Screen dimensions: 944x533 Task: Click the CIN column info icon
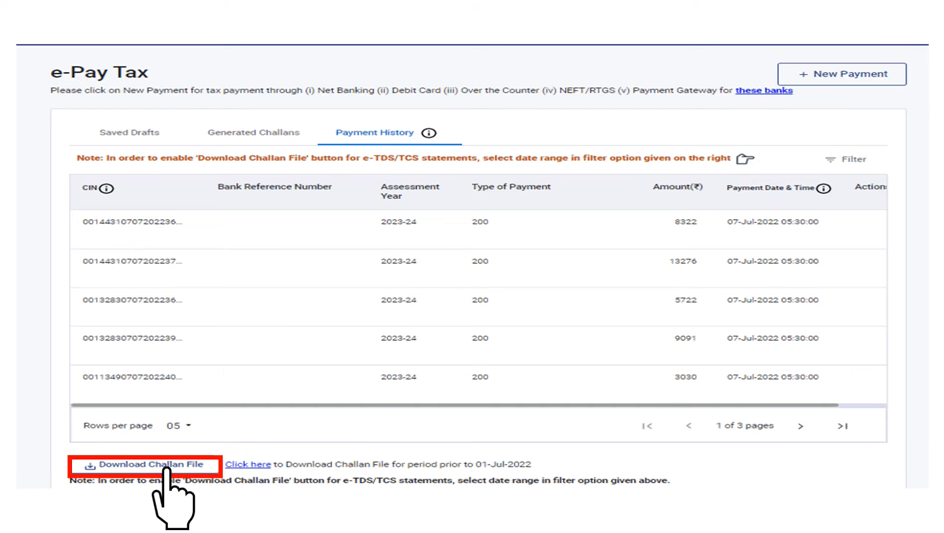(x=107, y=188)
